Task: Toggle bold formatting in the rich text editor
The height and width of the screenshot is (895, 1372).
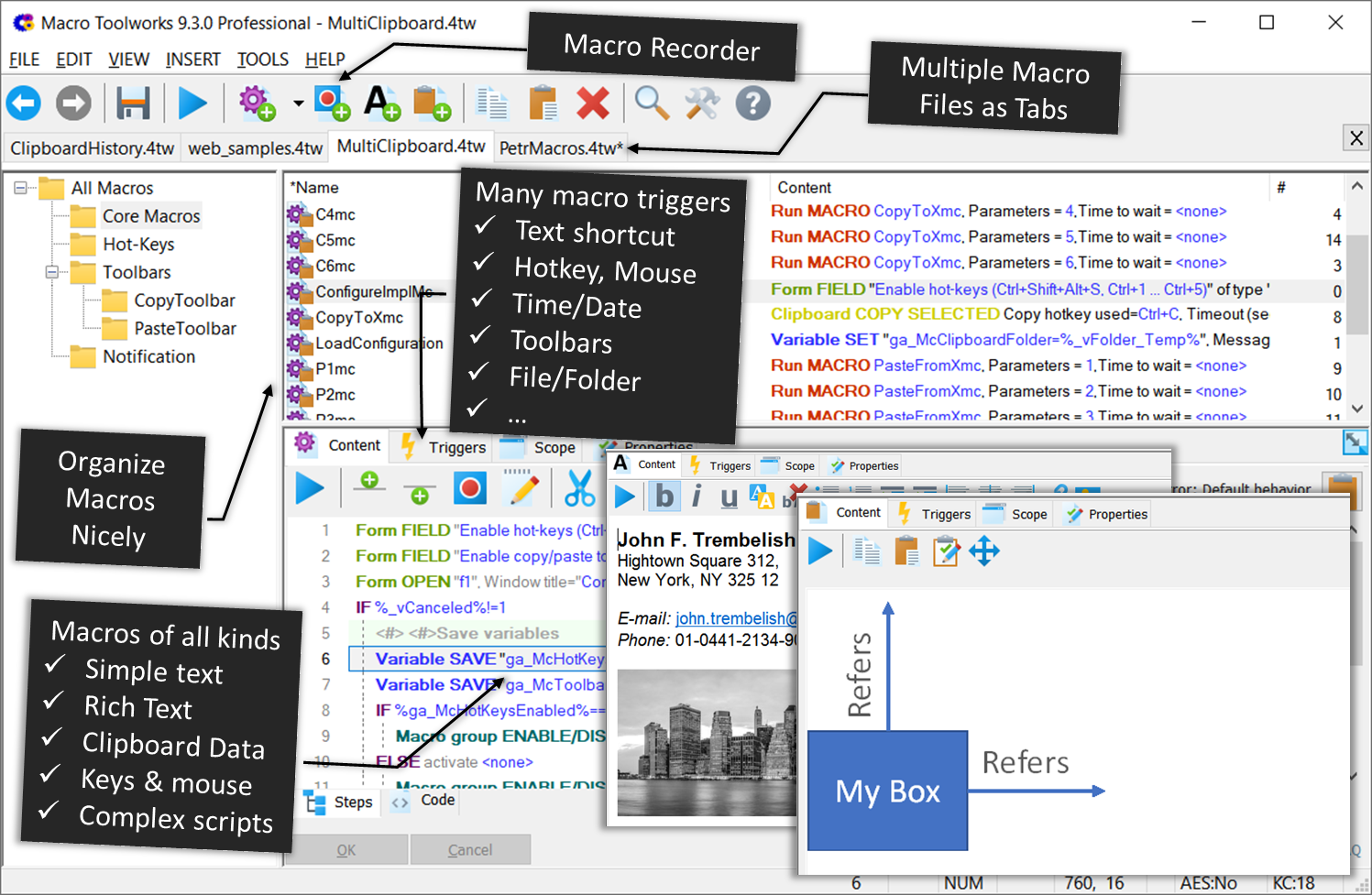Action: click(x=664, y=496)
